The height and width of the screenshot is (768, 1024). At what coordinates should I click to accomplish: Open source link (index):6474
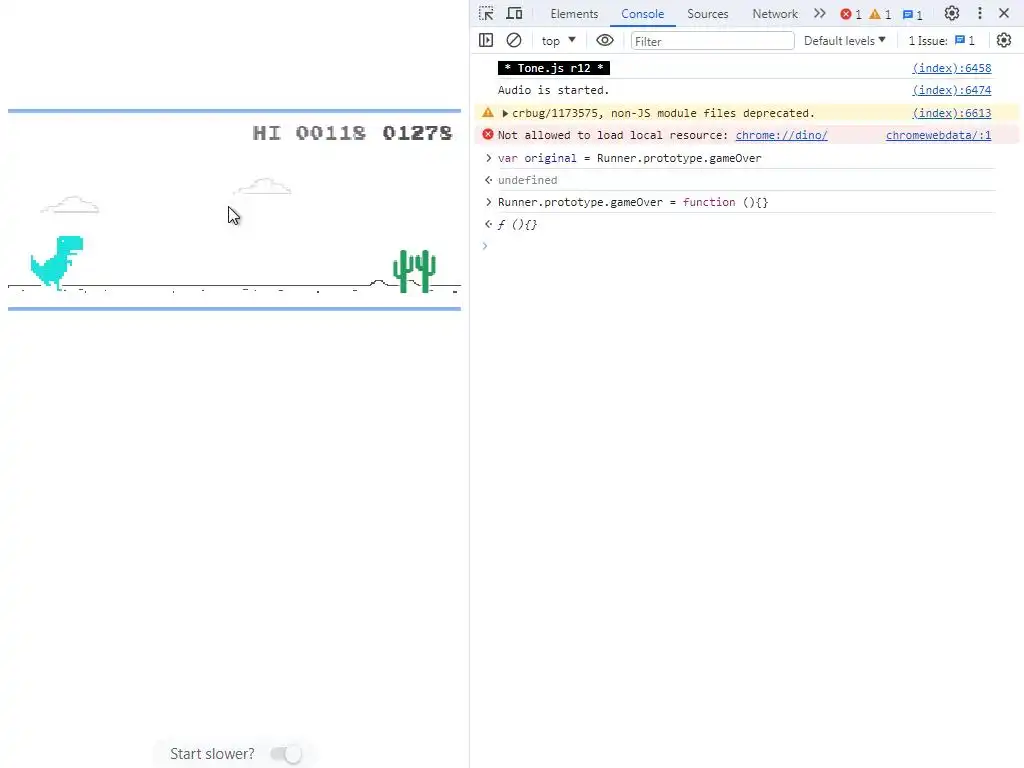pyautogui.click(x=952, y=90)
